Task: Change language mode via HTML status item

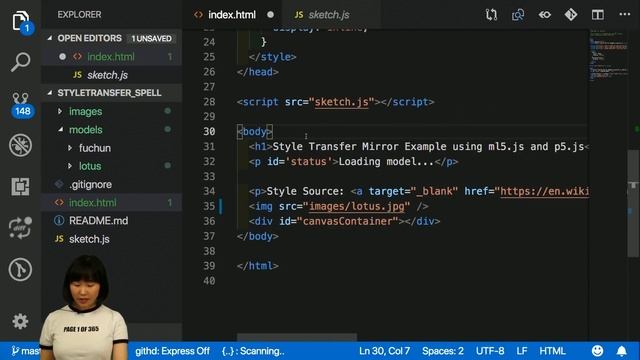Action: (x=552, y=351)
